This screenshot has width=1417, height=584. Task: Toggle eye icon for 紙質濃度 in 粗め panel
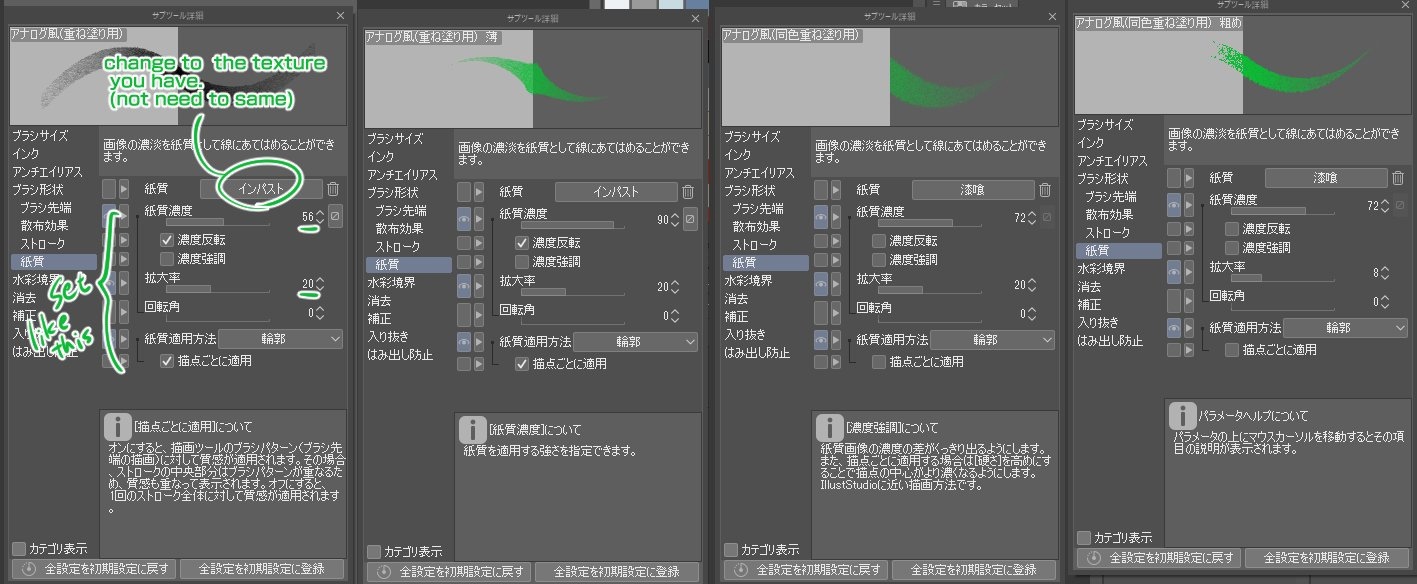(1174, 205)
